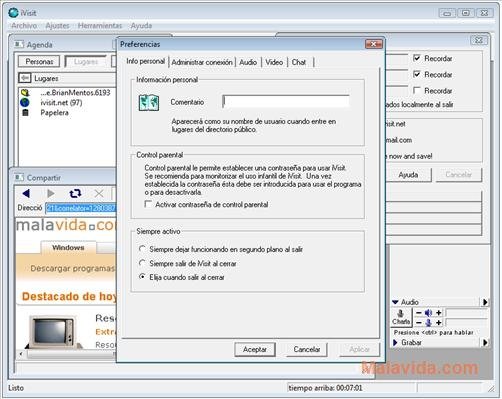Enable Activar contraseña de control parental
This screenshot has height=399, width=502.
point(148,204)
